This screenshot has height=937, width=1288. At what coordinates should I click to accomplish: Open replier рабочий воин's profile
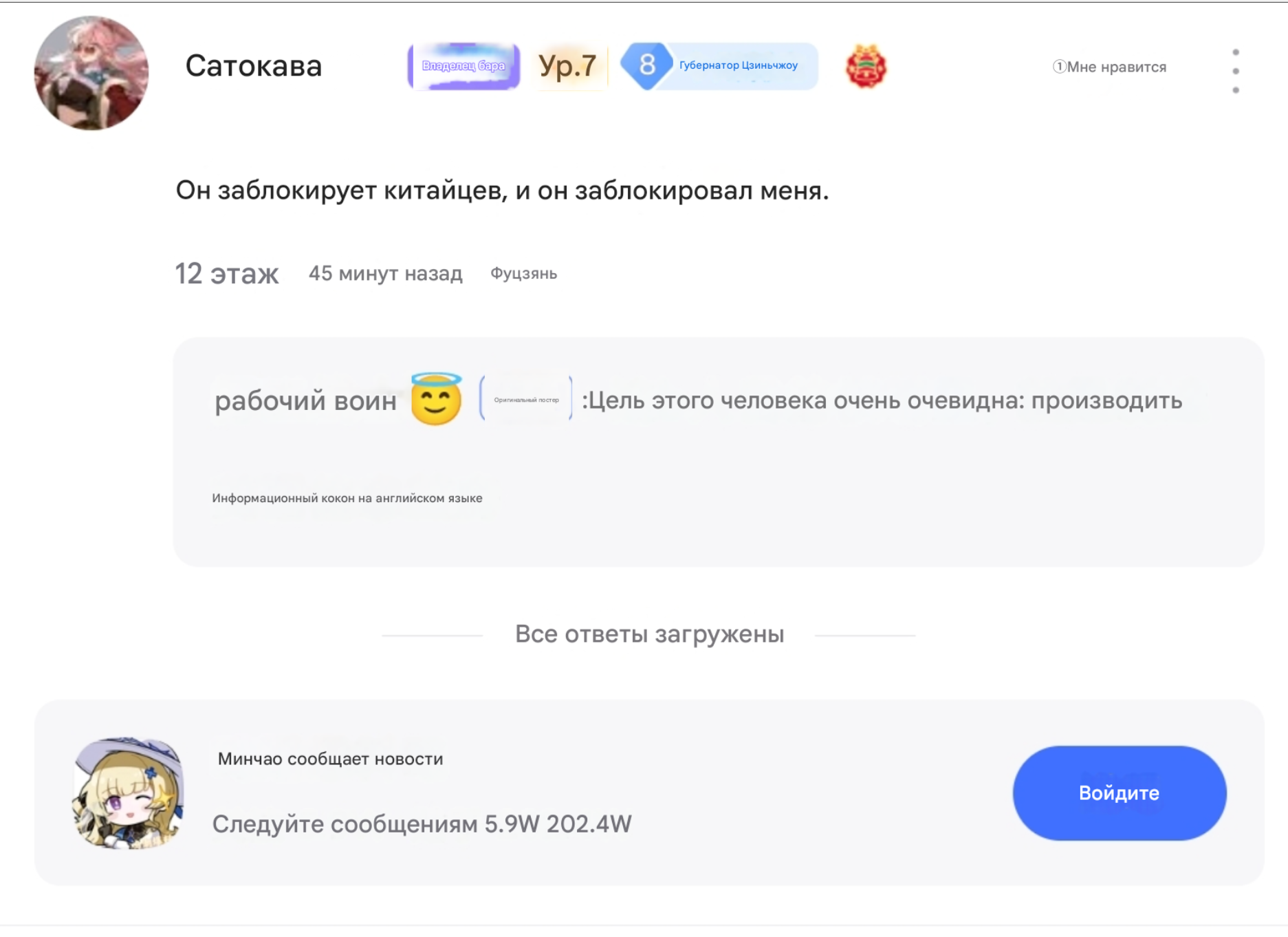coord(305,400)
